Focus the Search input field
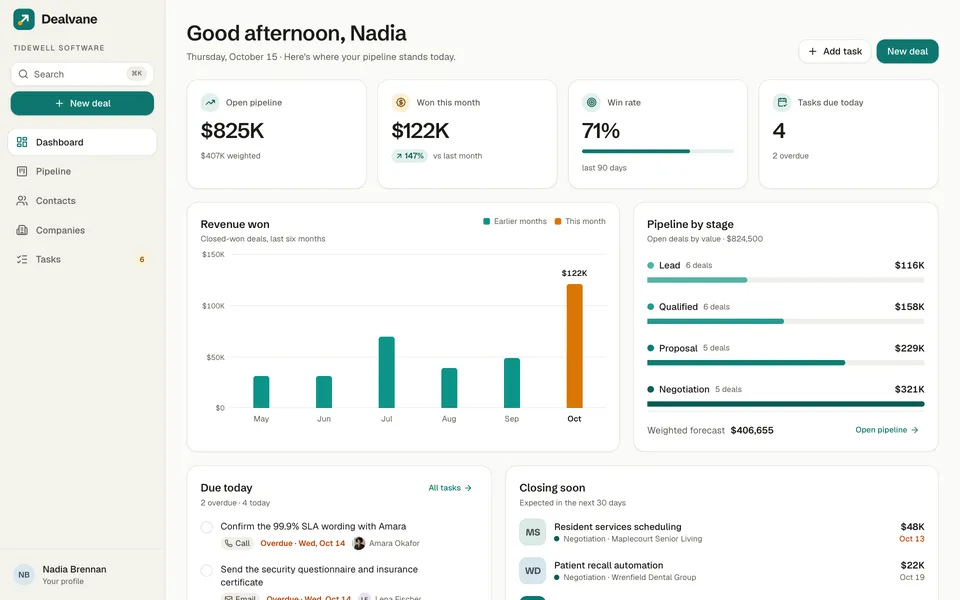The height and width of the screenshot is (600, 960). (82, 74)
